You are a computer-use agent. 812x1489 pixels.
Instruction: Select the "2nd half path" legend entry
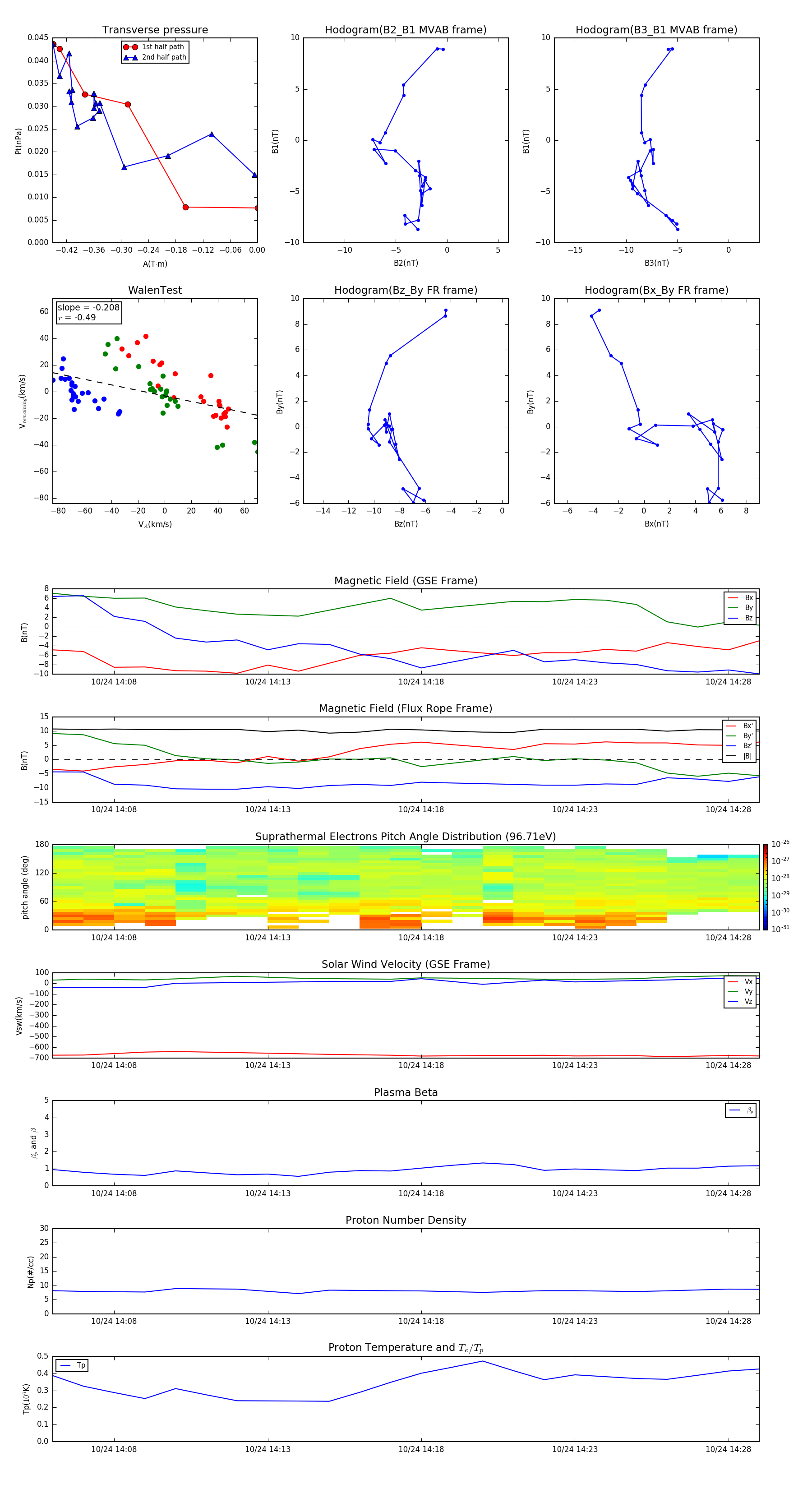[155, 57]
